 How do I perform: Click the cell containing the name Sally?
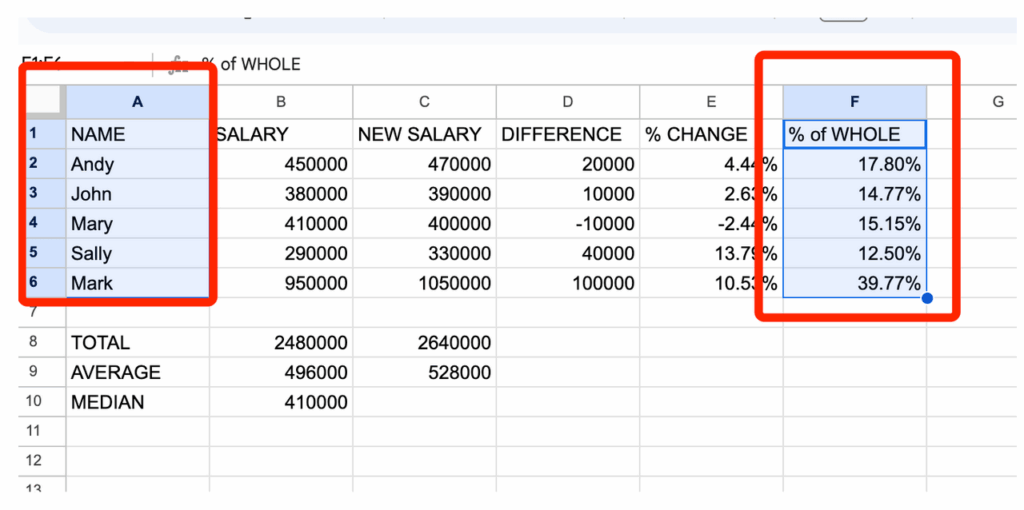pyautogui.click(x=137, y=253)
